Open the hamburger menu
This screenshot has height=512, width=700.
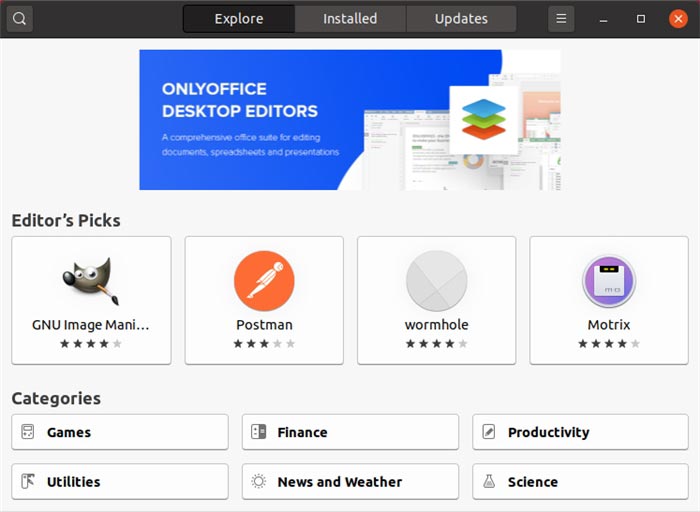pos(561,19)
